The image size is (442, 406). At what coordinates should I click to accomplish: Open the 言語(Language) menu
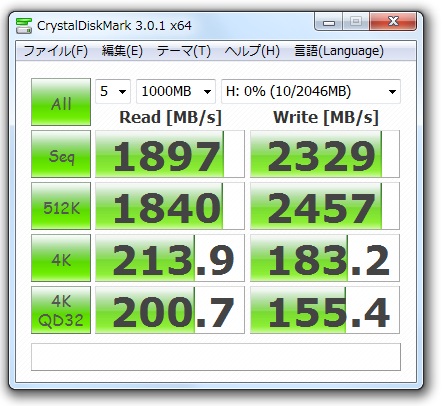pyautogui.click(x=339, y=51)
